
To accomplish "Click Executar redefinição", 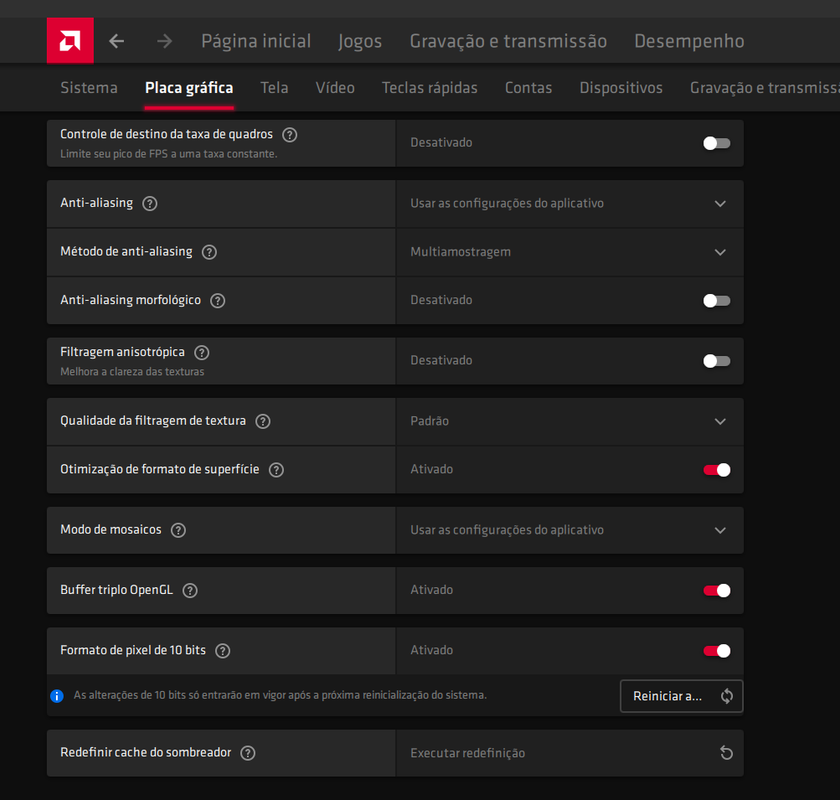I will pyautogui.click(x=468, y=753).
